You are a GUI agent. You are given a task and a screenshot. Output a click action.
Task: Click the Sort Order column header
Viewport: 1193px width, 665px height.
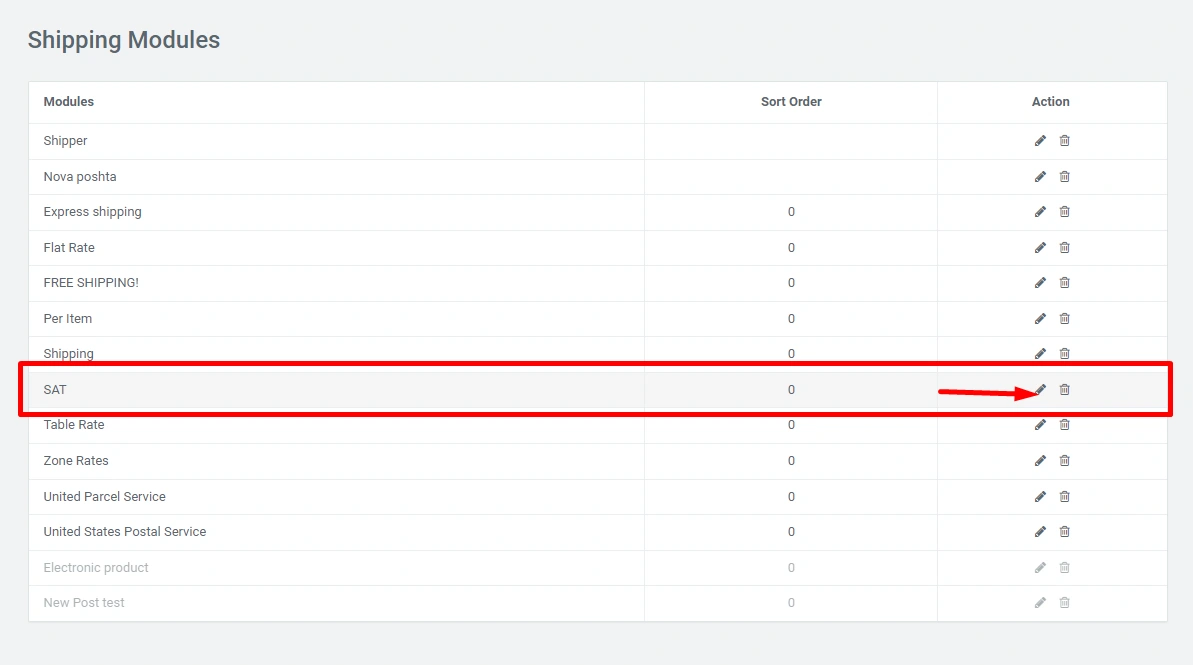[x=791, y=102]
